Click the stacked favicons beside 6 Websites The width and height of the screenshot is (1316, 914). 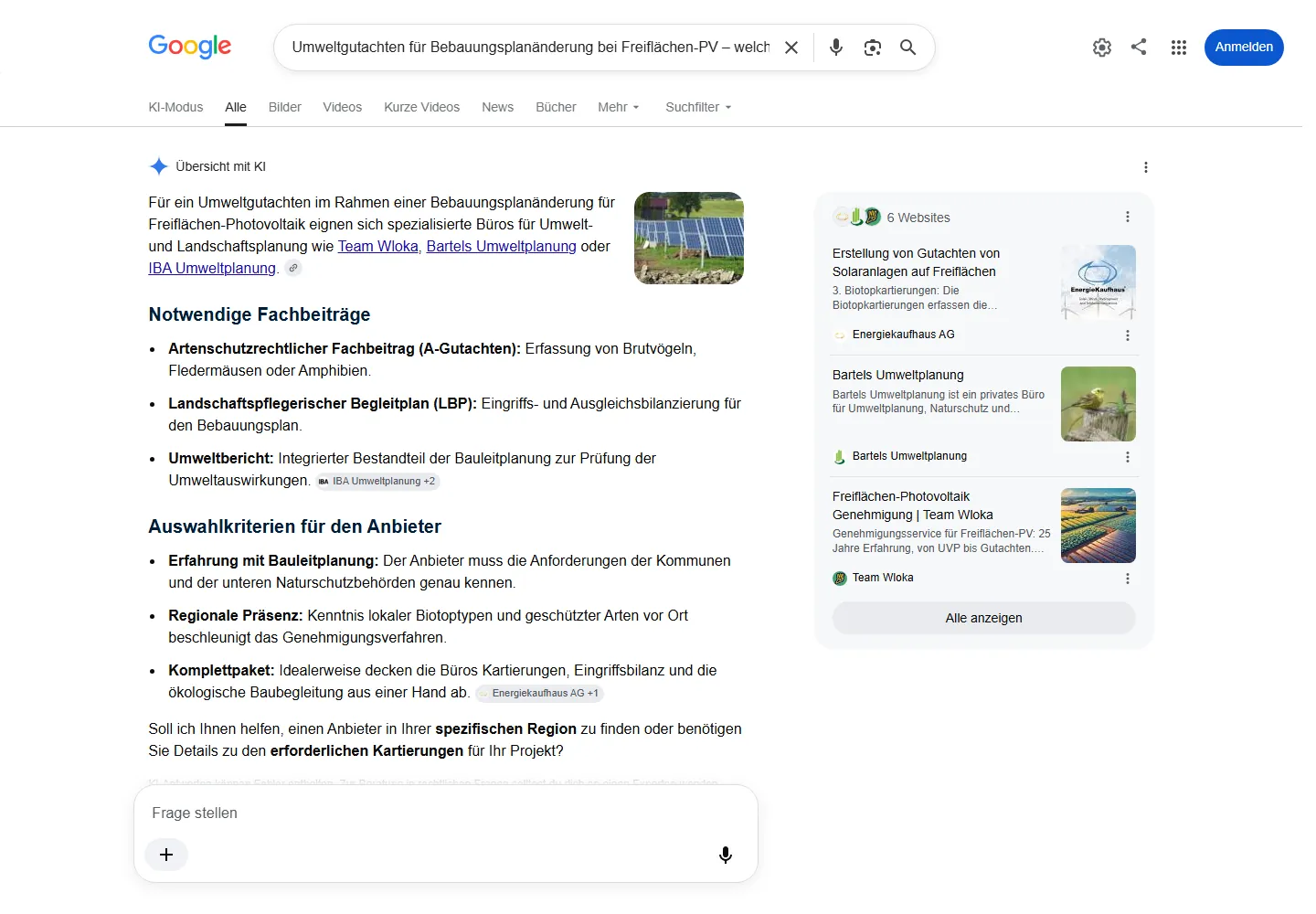point(857,217)
